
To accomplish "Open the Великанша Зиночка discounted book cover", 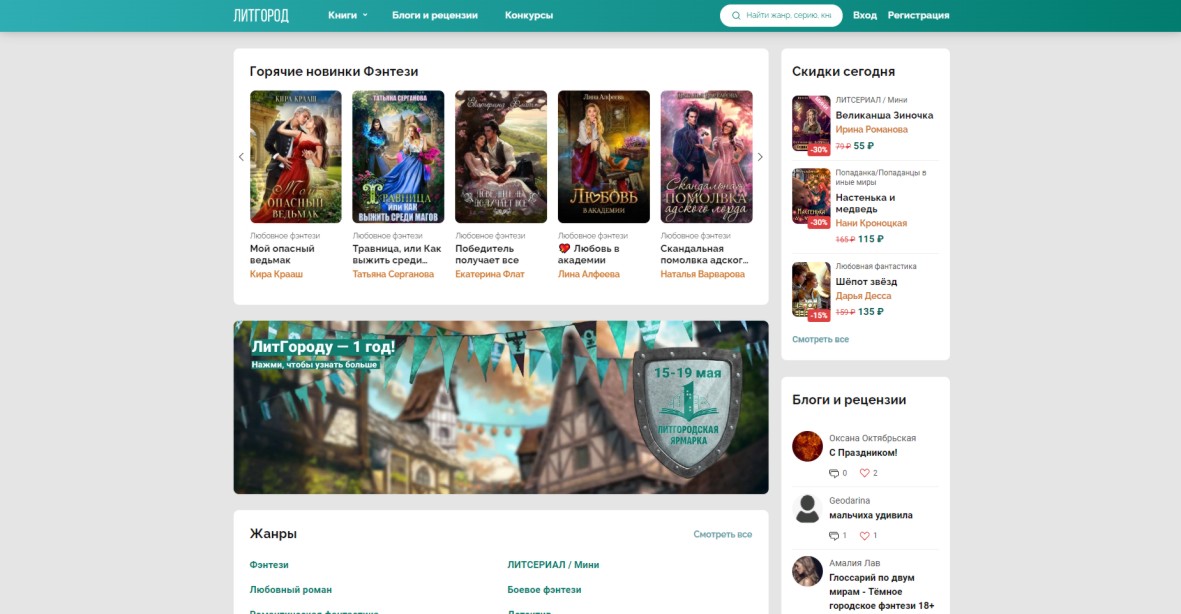I will pos(811,124).
